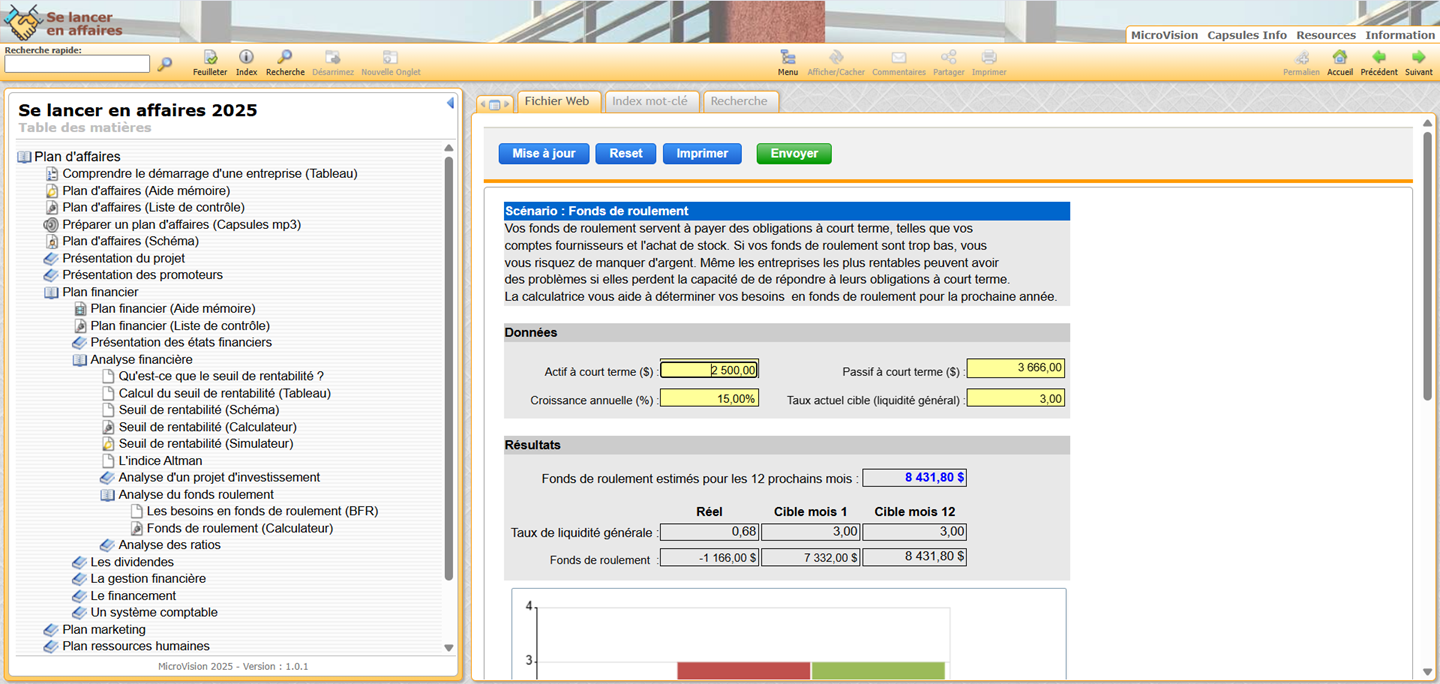Collapse the table of contents panel arrow
Viewport: 1440px width, 684px height.
450,103
